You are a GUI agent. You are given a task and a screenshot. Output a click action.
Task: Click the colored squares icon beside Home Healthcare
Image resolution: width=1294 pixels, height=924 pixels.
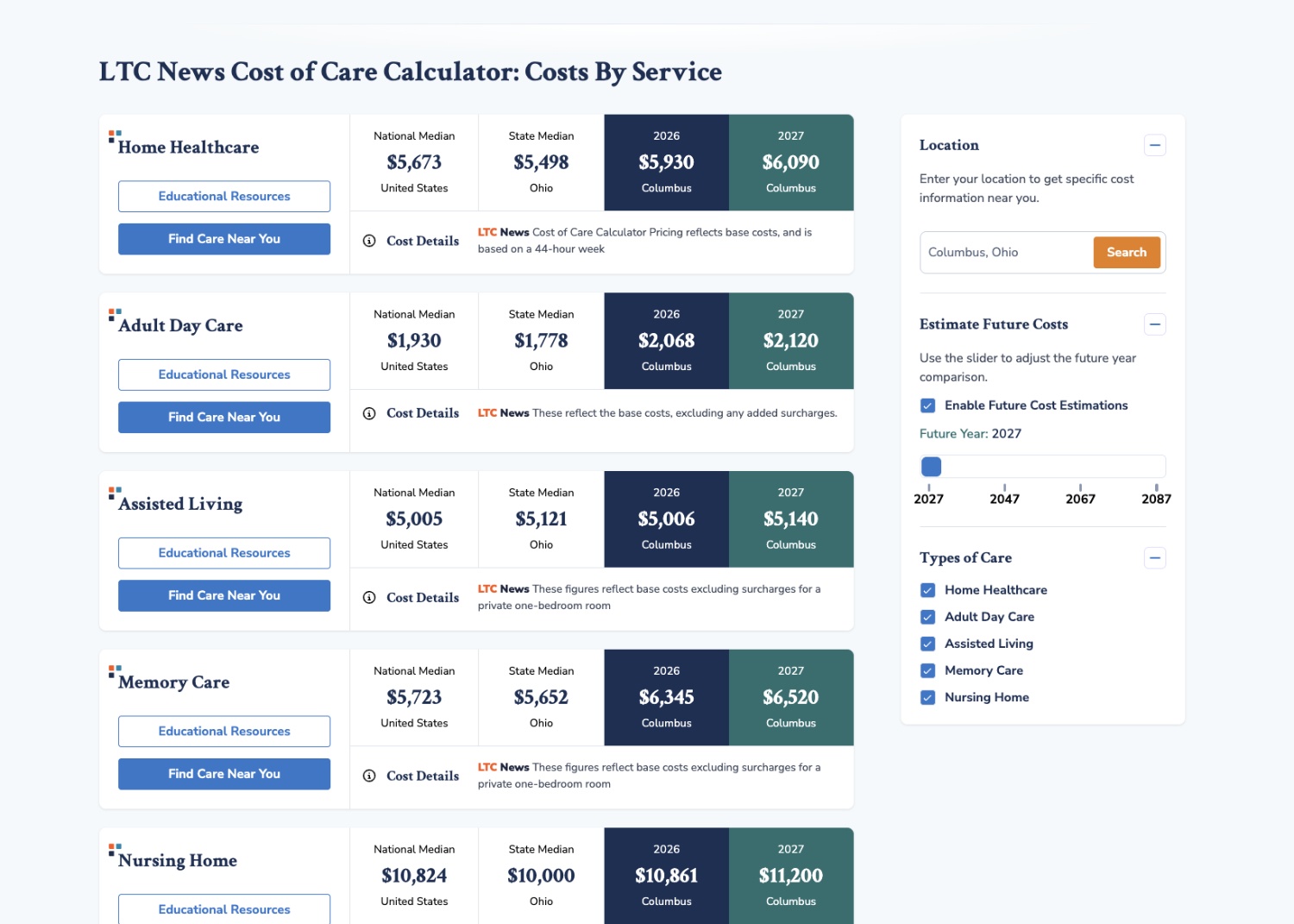pyautogui.click(x=114, y=136)
